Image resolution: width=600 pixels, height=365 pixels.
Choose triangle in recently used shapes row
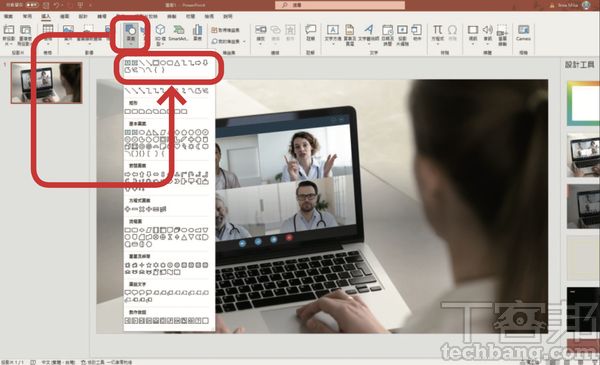pyautogui.click(x=177, y=63)
